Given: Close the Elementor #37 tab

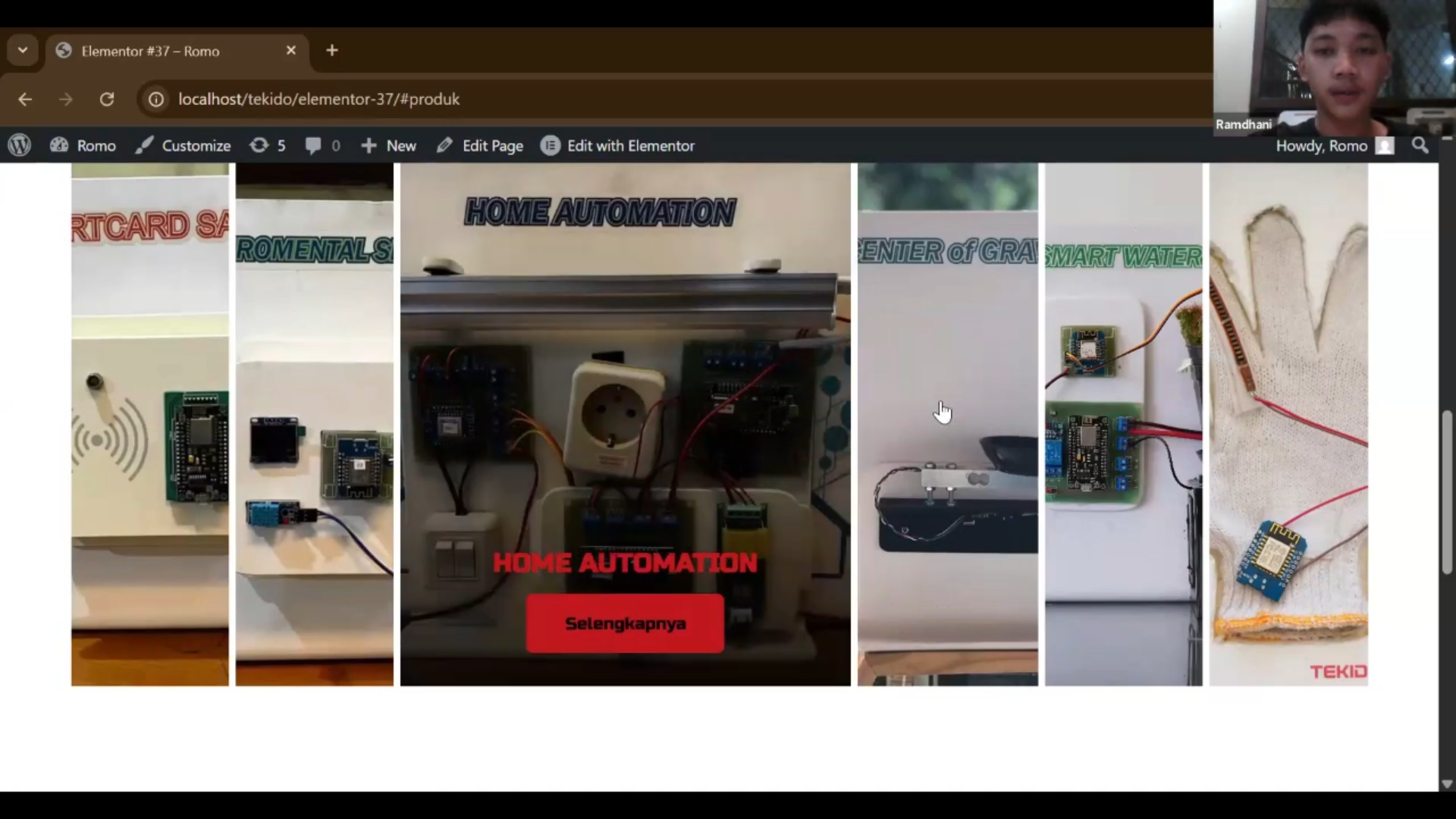Looking at the screenshot, I should point(291,51).
